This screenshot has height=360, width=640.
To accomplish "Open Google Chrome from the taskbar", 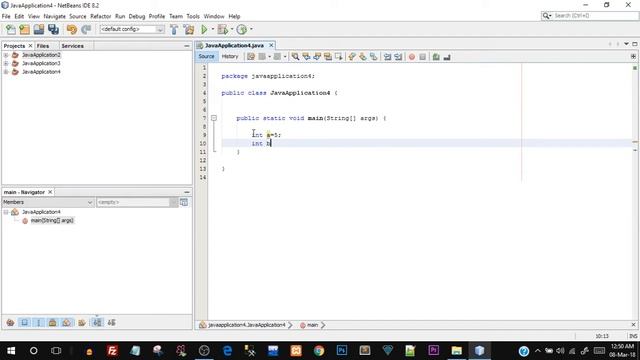I will click(x=319, y=350).
